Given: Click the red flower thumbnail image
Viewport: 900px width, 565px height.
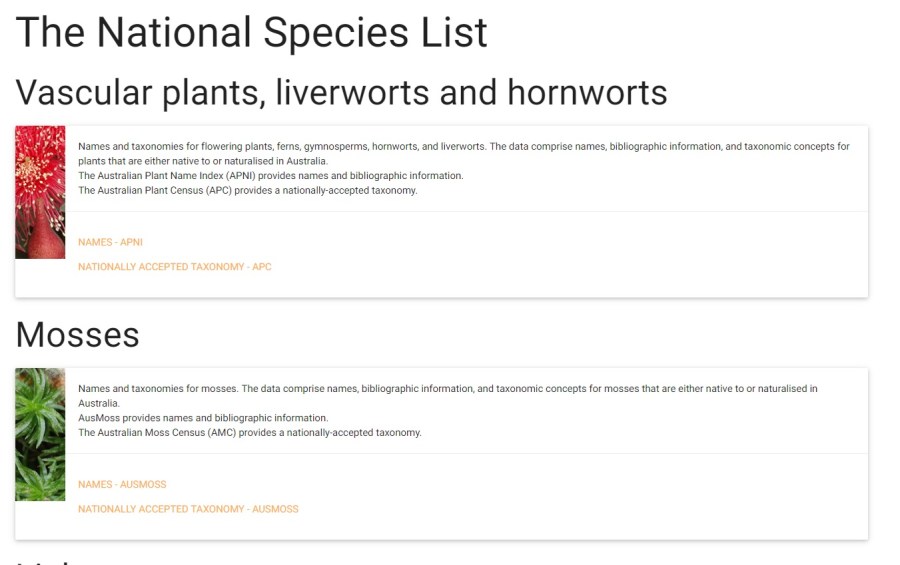Looking at the screenshot, I should (x=40, y=192).
